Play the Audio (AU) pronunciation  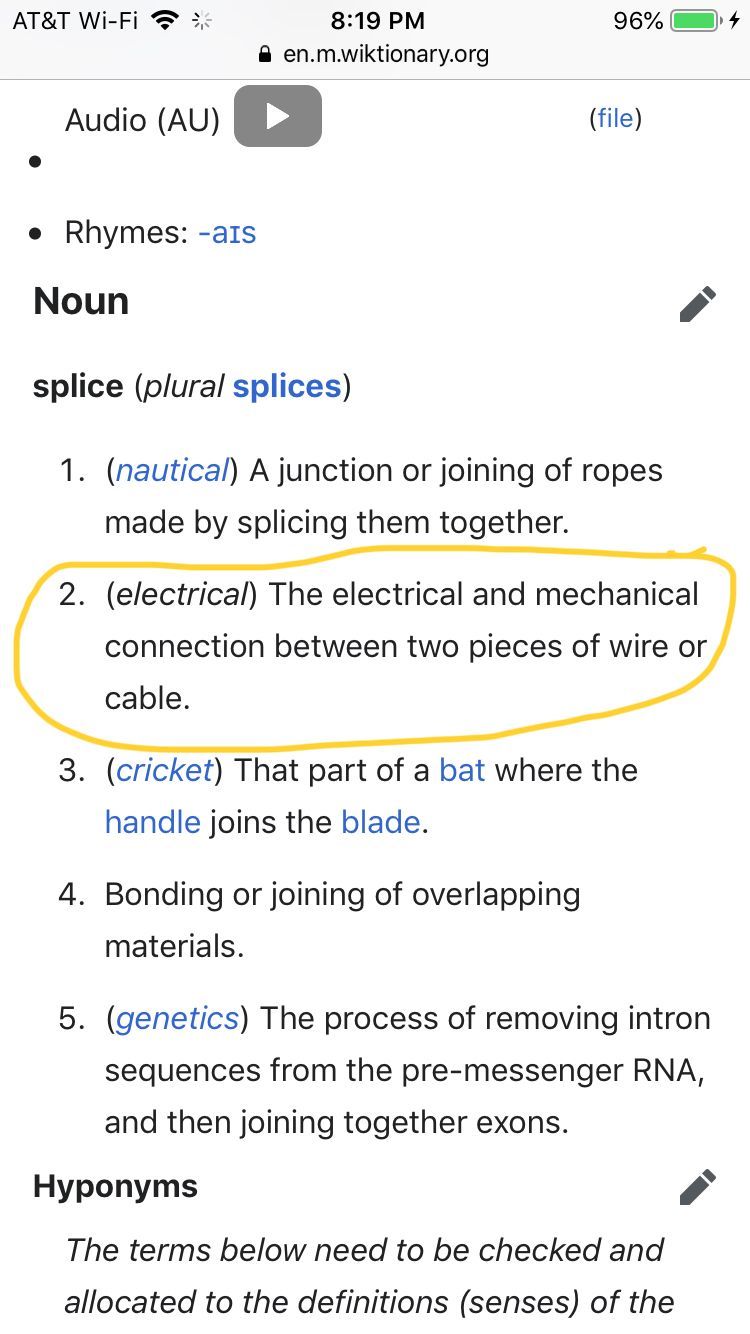pyautogui.click(x=277, y=117)
